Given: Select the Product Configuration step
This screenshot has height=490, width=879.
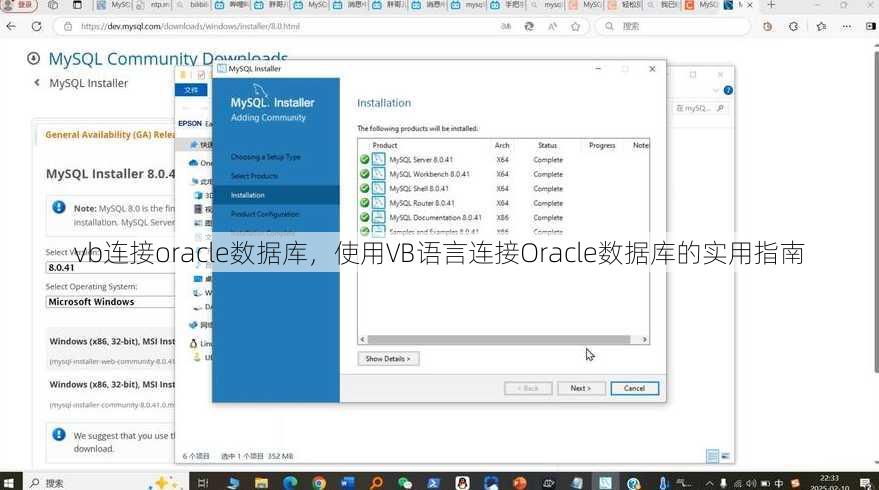Looking at the screenshot, I should pyautogui.click(x=265, y=214).
